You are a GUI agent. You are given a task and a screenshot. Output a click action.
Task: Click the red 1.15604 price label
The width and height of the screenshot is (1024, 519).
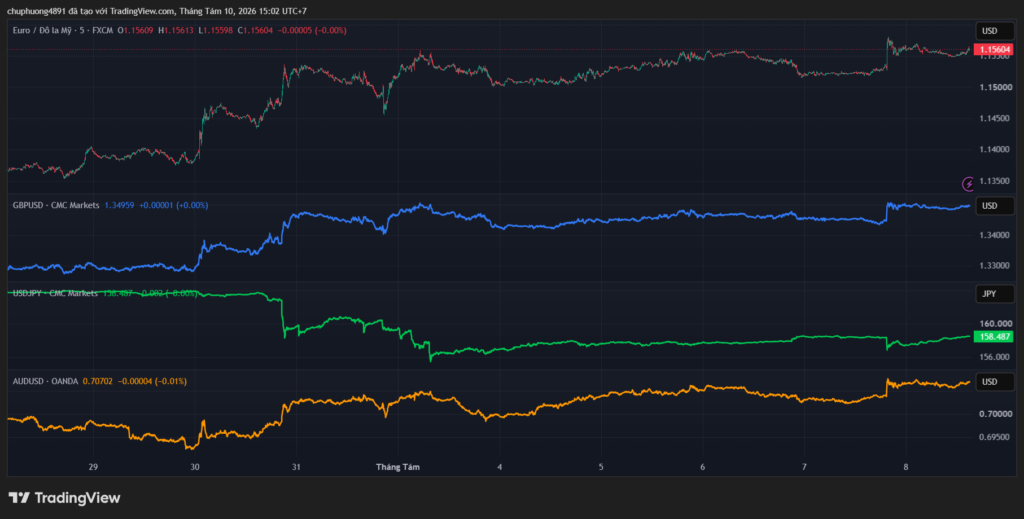click(x=993, y=50)
